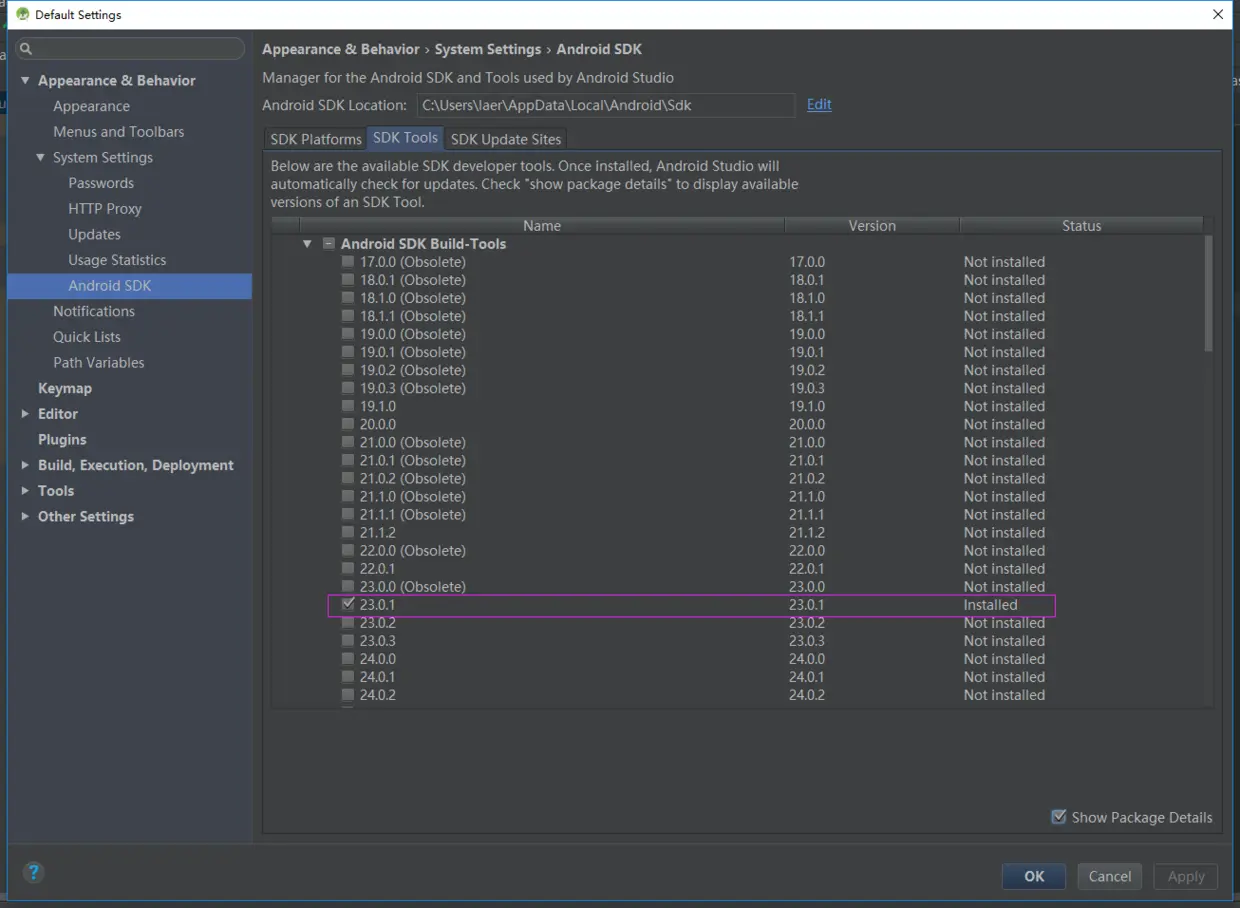Click the Status column header
This screenshot has width=1240, height=908.
(1081, 226)
